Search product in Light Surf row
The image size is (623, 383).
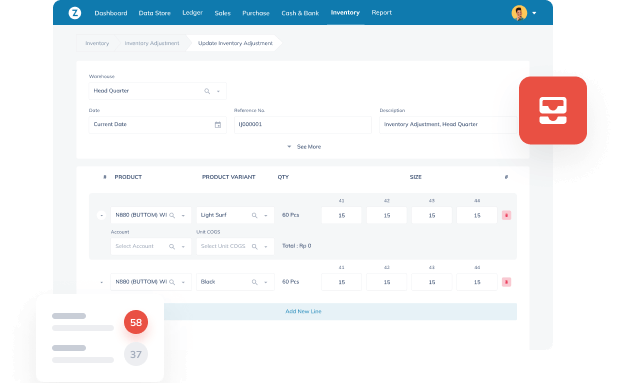172,215
